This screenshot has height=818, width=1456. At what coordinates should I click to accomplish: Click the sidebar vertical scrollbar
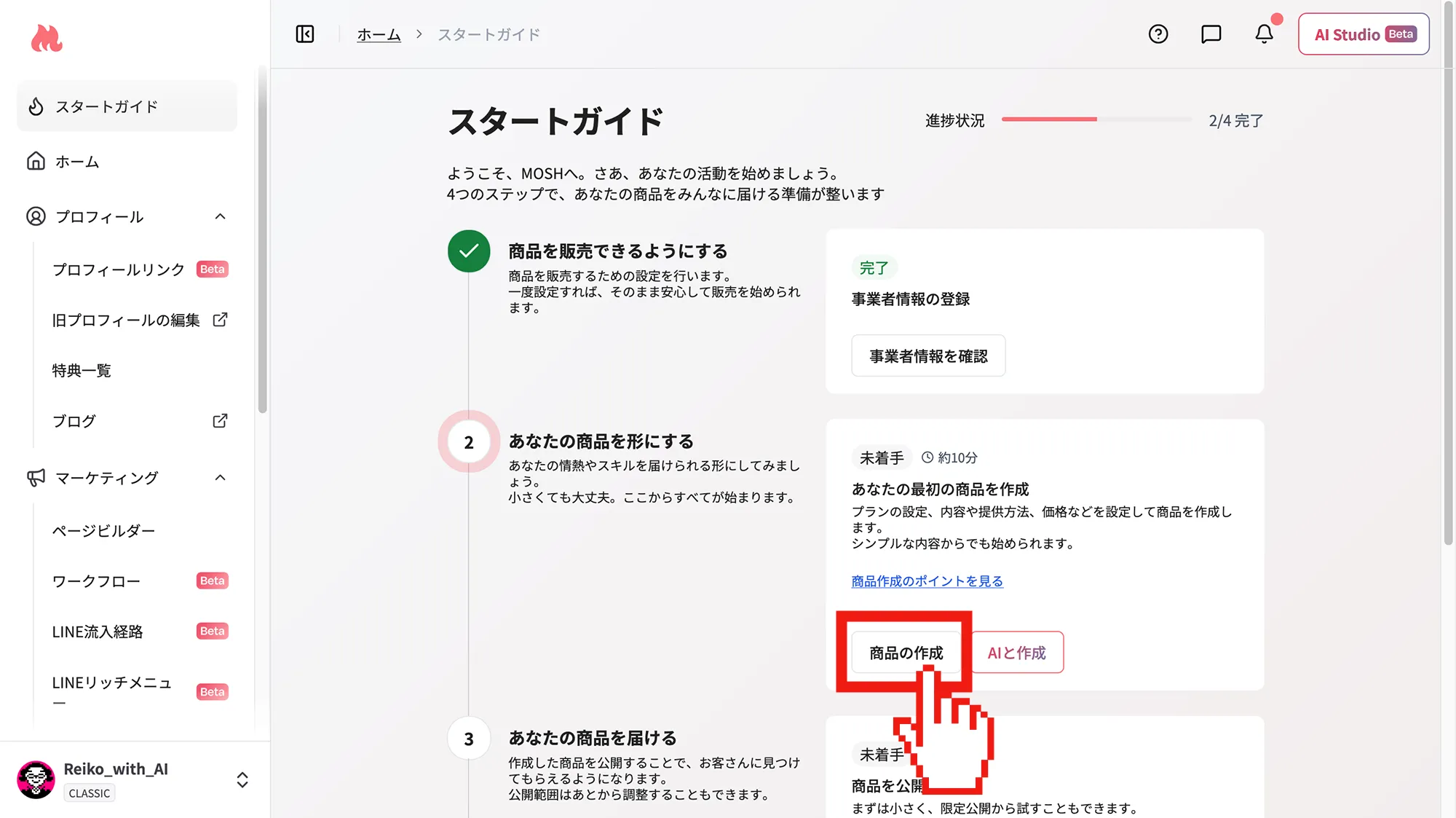(262, 240)
